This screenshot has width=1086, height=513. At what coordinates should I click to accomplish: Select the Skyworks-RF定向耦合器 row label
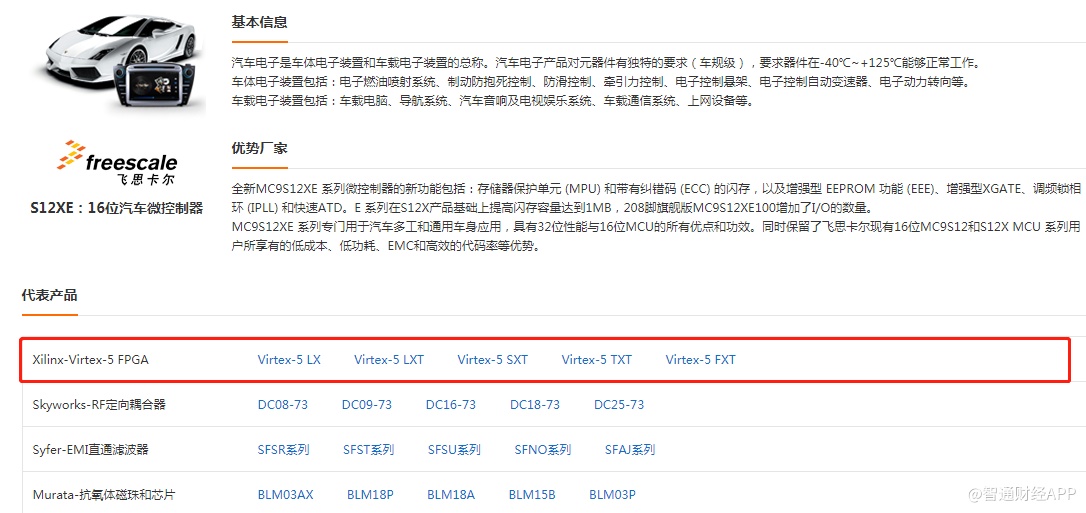coord(99,404)
